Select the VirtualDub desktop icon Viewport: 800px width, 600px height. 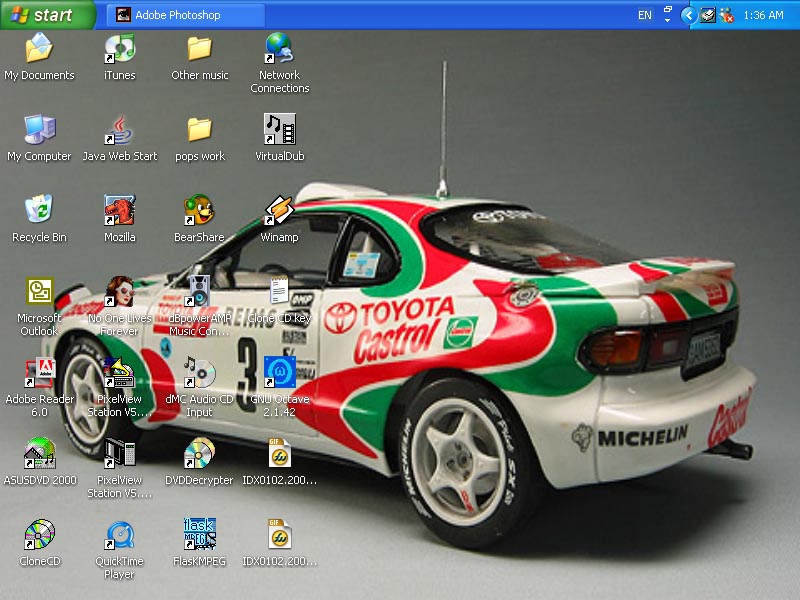[x=279, y=130]
